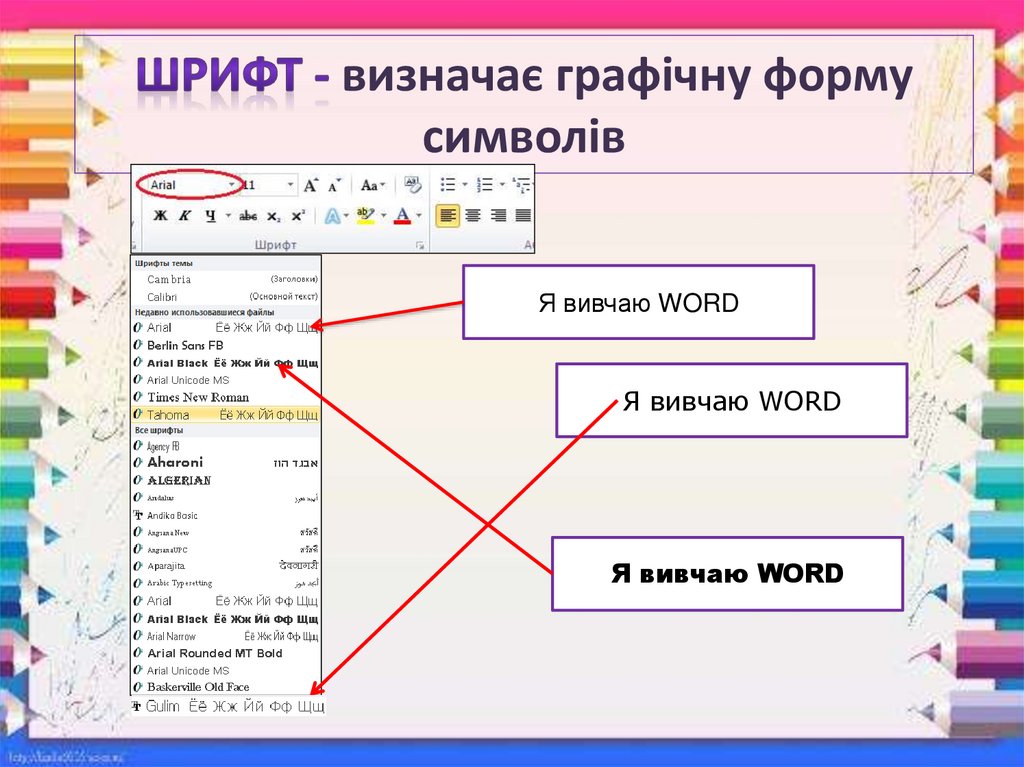The height and width of the screenshot is (767, 1024).
Task: Apply the red font color
Action: [x=403, y=216]
